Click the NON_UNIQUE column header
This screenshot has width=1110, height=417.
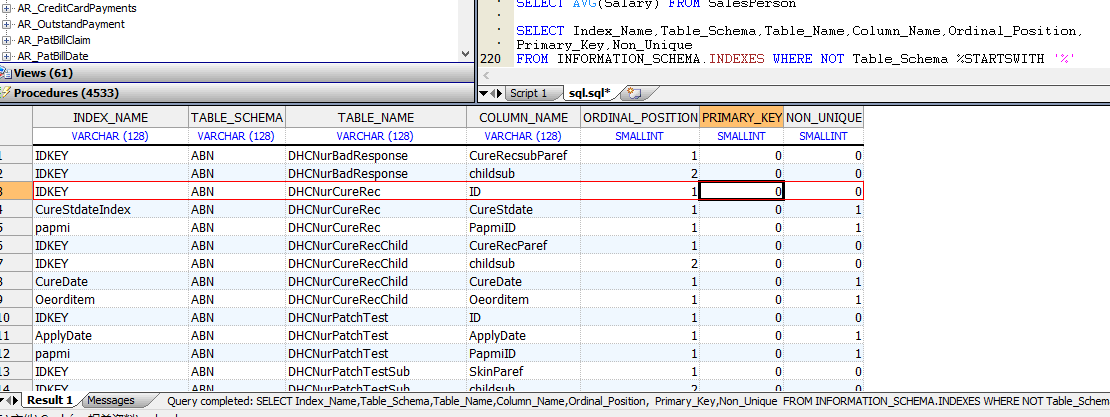(824, 117)
